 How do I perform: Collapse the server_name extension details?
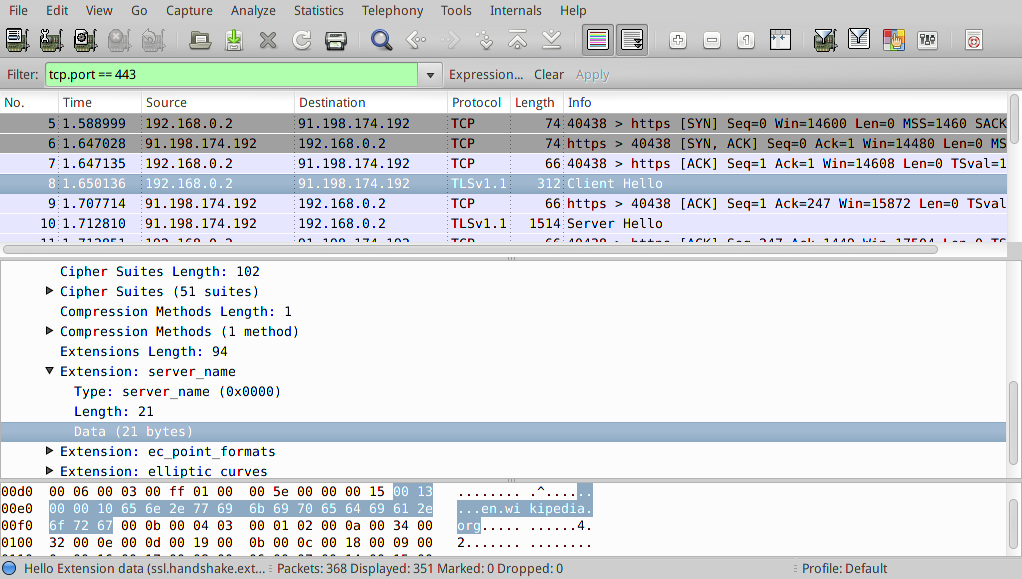tap(50, 371)
